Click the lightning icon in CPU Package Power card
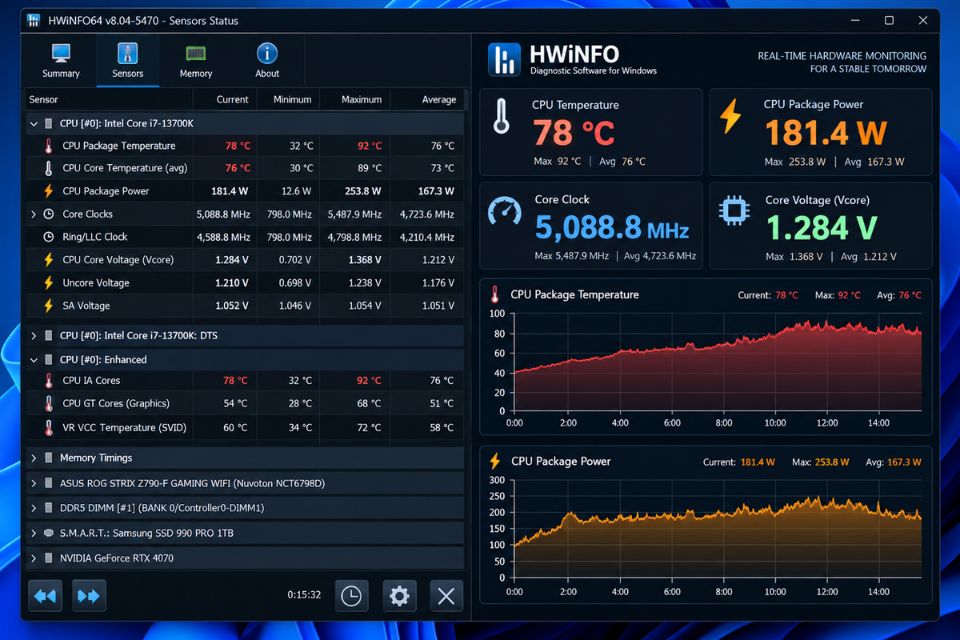The image size is (960, 640). pyautogui.click(x=730, y=116)
